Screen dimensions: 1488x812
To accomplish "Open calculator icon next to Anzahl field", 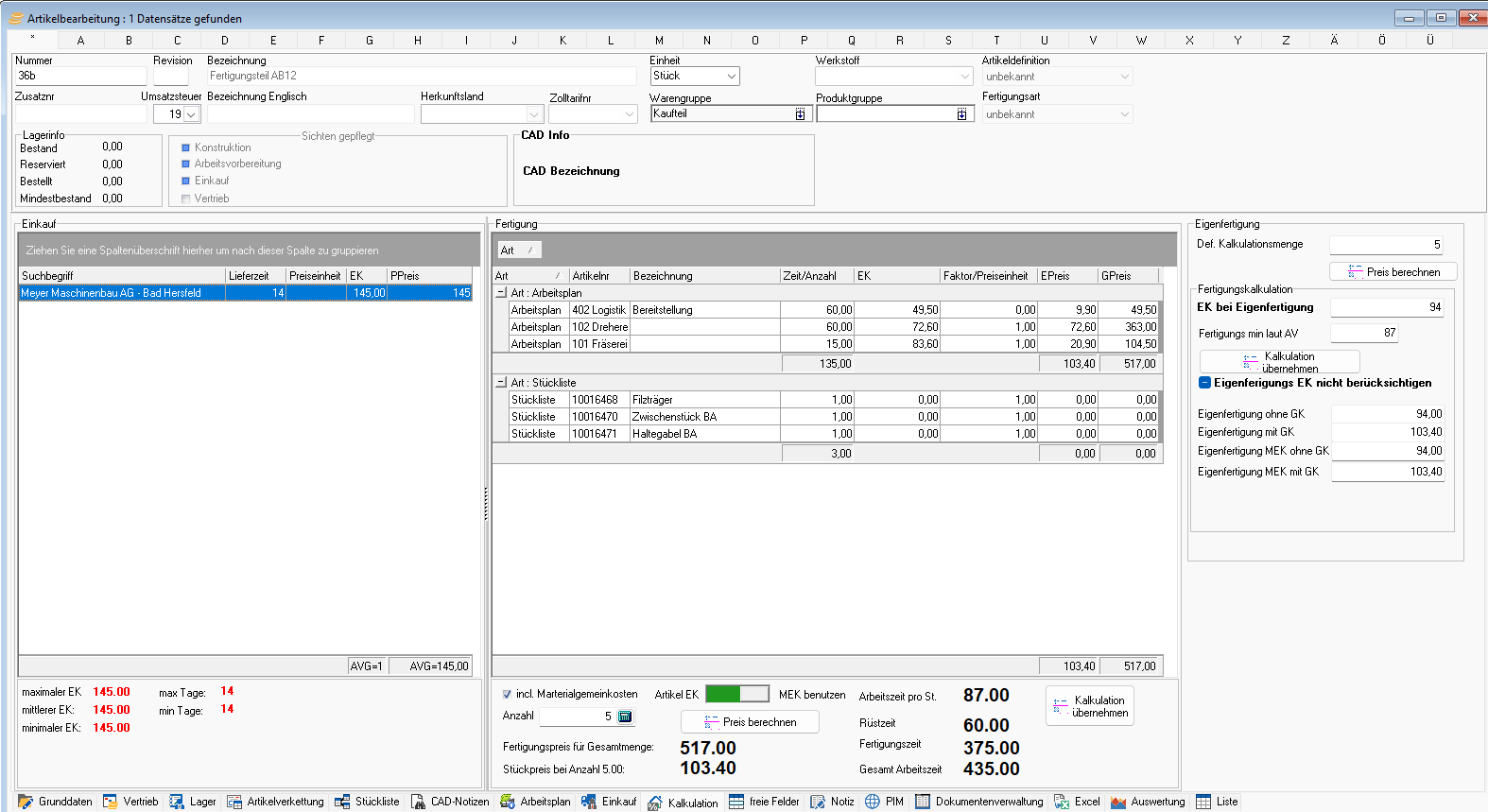I will point(625,717).
